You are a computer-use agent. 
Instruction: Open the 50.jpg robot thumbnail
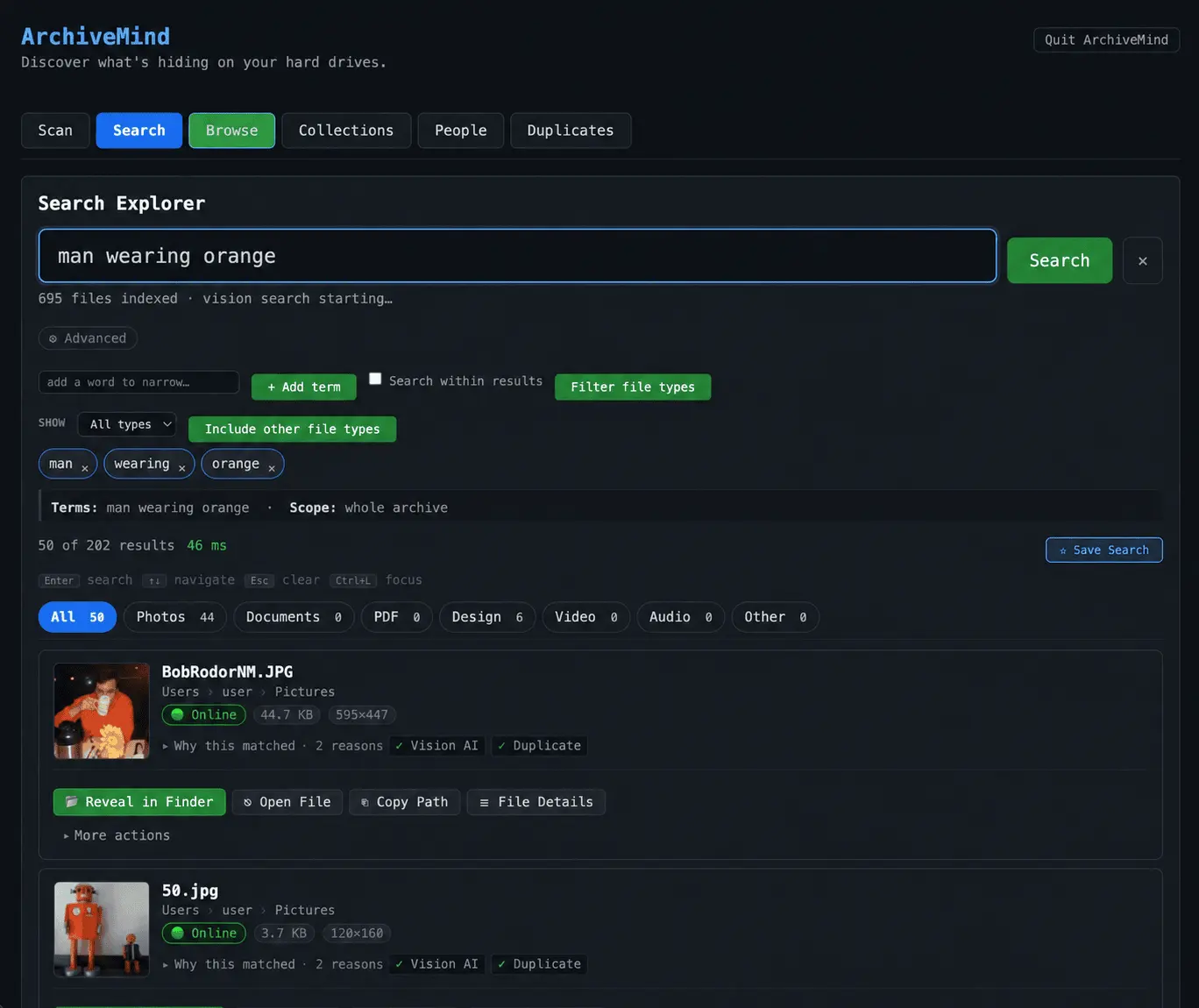pos(102,929)
